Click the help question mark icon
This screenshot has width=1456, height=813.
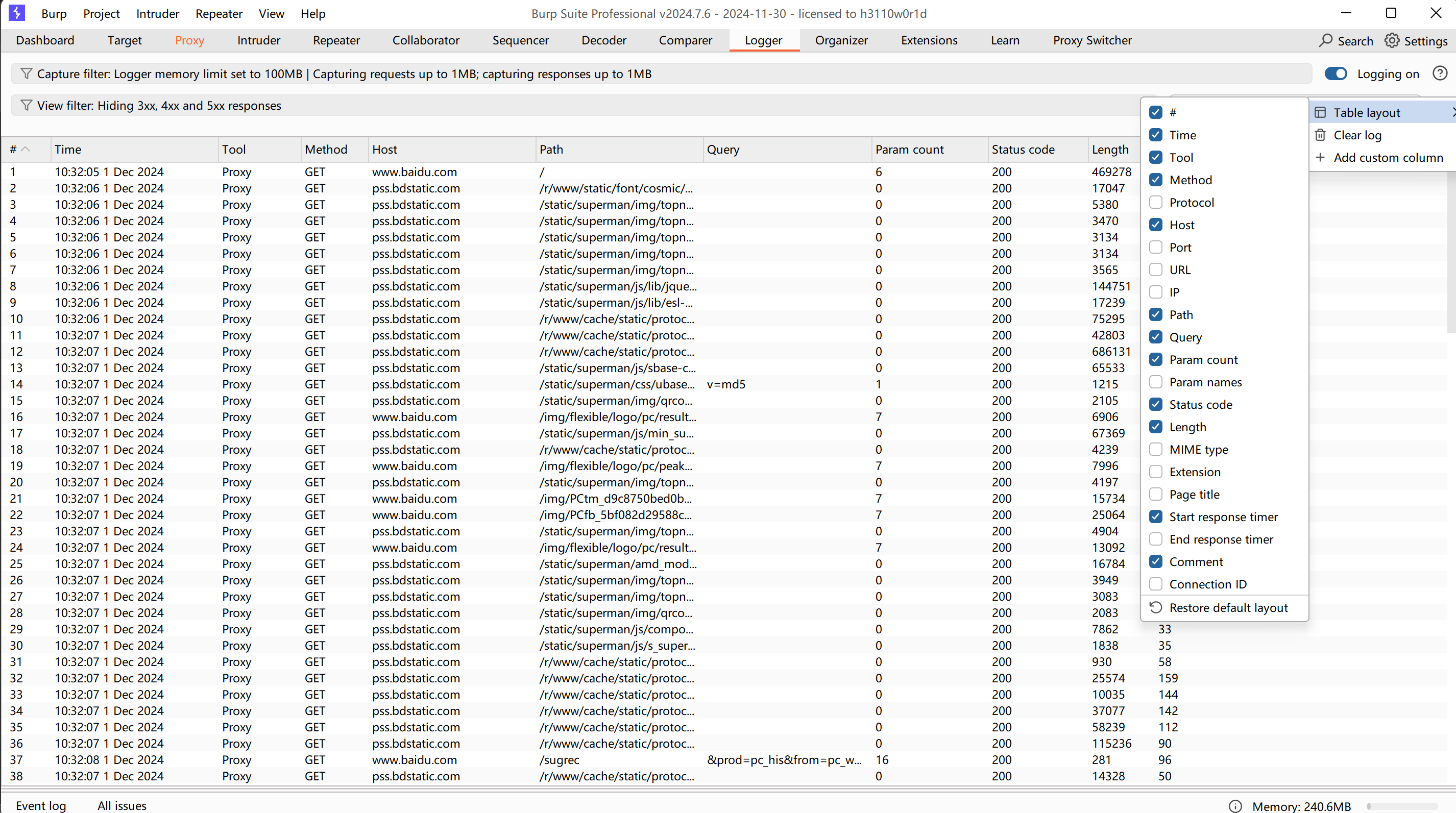(1440, 73)
